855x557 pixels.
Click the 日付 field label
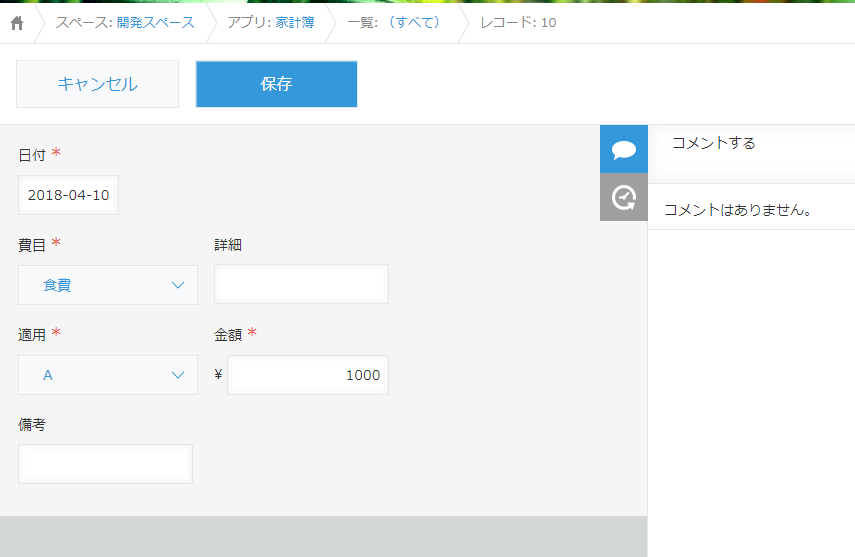[32, 155]
